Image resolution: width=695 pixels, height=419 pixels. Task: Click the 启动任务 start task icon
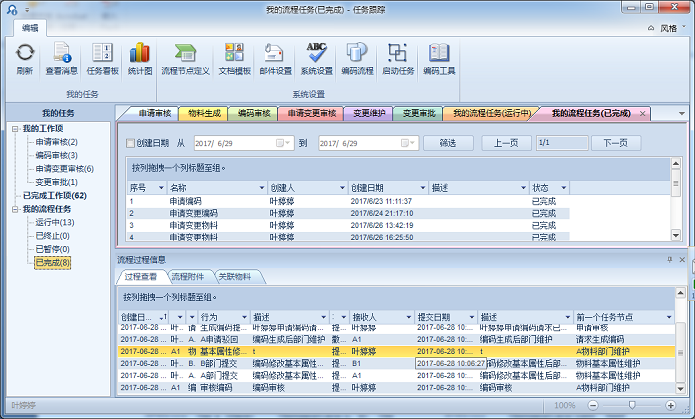click(398, 59)
